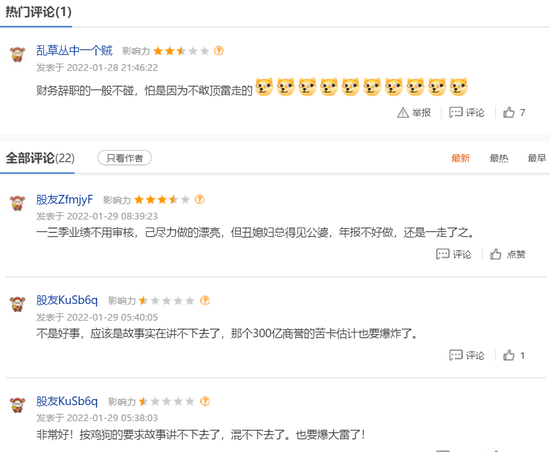Select the 全部评论(22) tab

pos(40,158)
